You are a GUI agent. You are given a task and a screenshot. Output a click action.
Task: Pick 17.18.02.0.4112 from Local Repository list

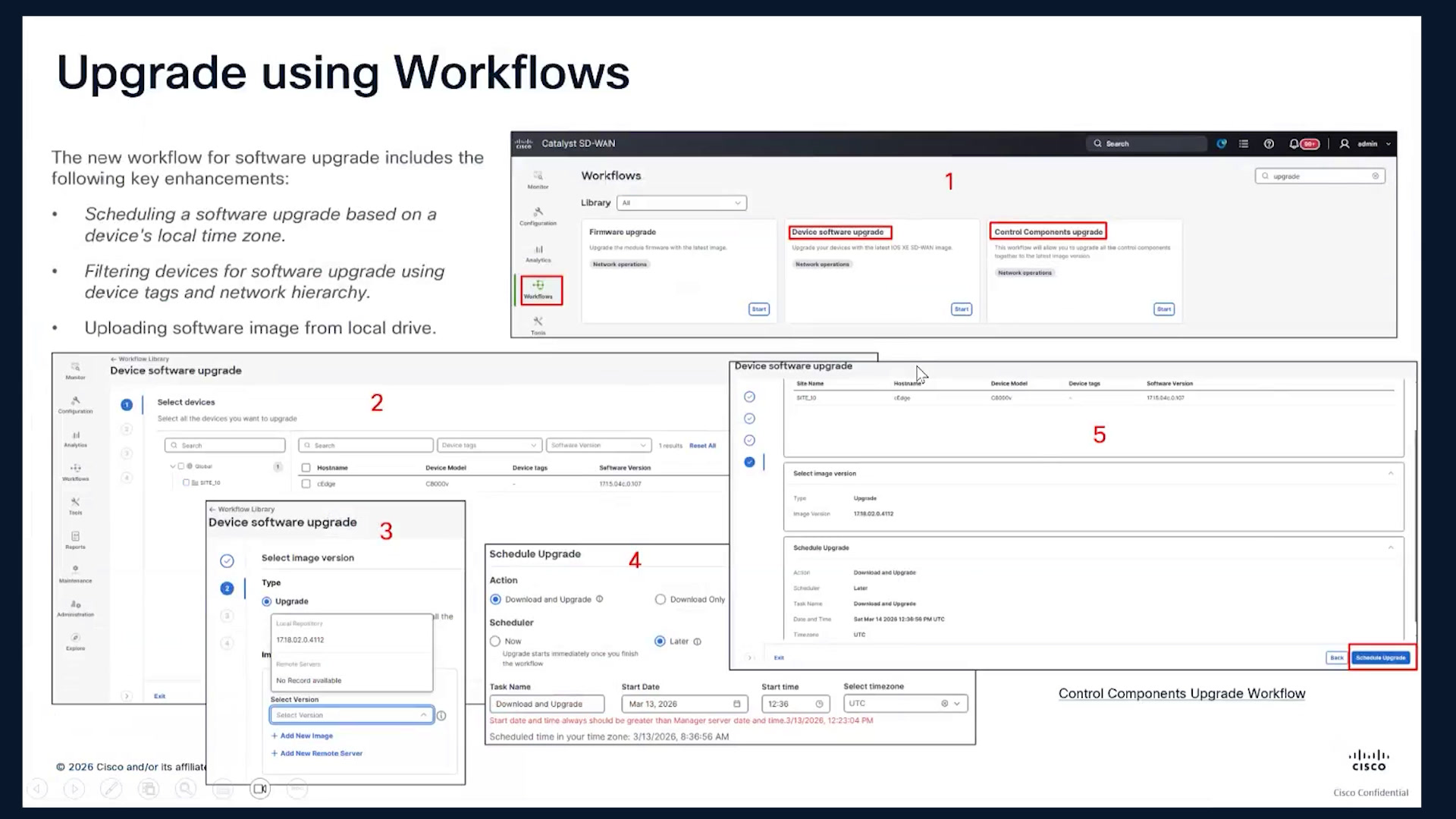pos(300,639)
